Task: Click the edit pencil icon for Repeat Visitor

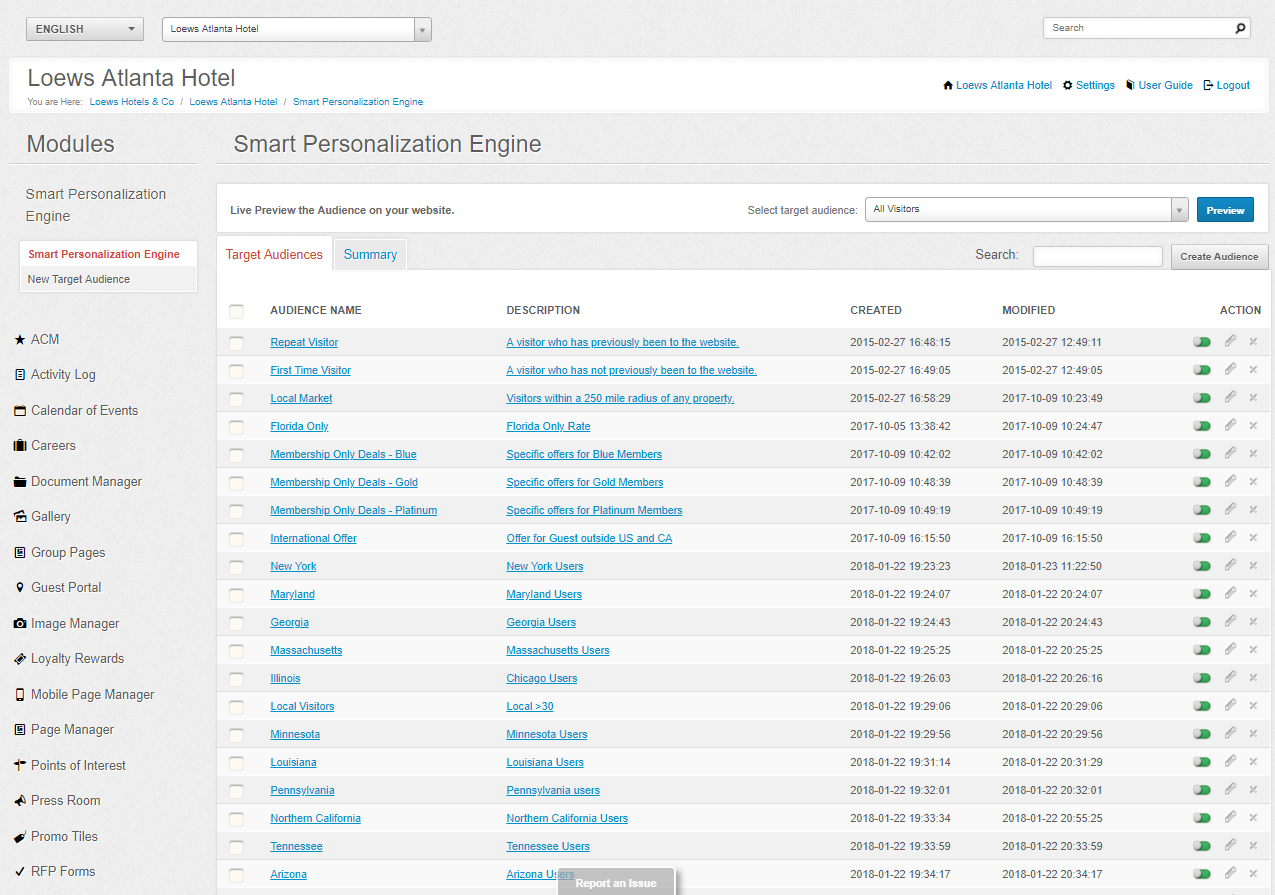Action: click(1230, 341)
